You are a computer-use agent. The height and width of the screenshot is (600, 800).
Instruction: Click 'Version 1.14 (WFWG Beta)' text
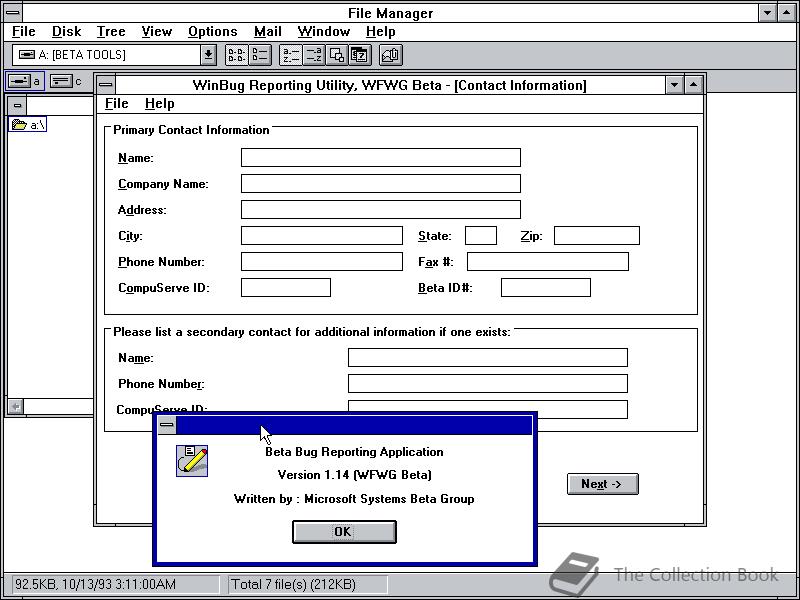pos(354,474)
